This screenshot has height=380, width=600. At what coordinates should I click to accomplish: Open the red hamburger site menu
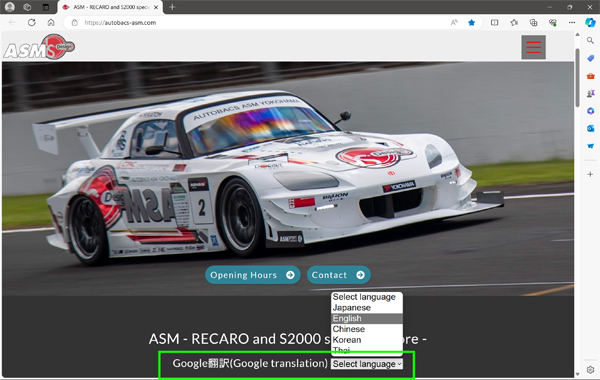point(533,47)
